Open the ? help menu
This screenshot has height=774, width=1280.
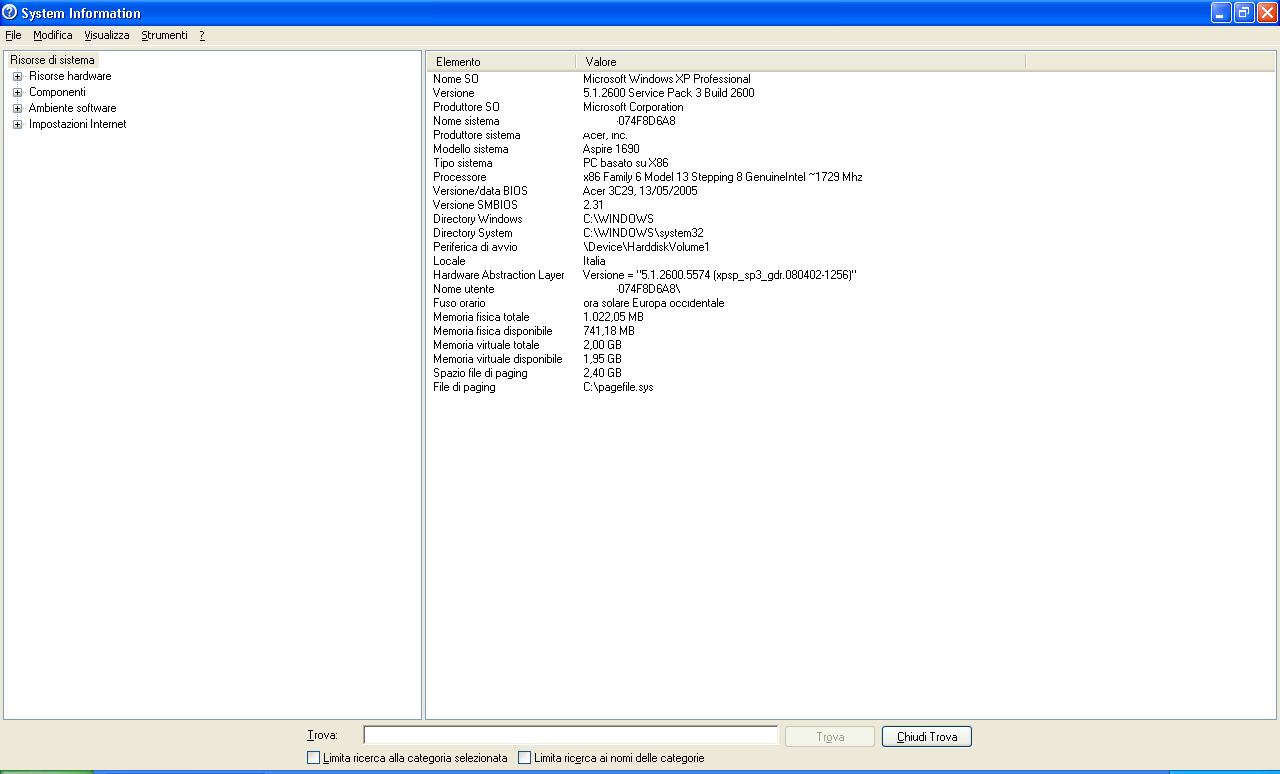pos(202,35)
